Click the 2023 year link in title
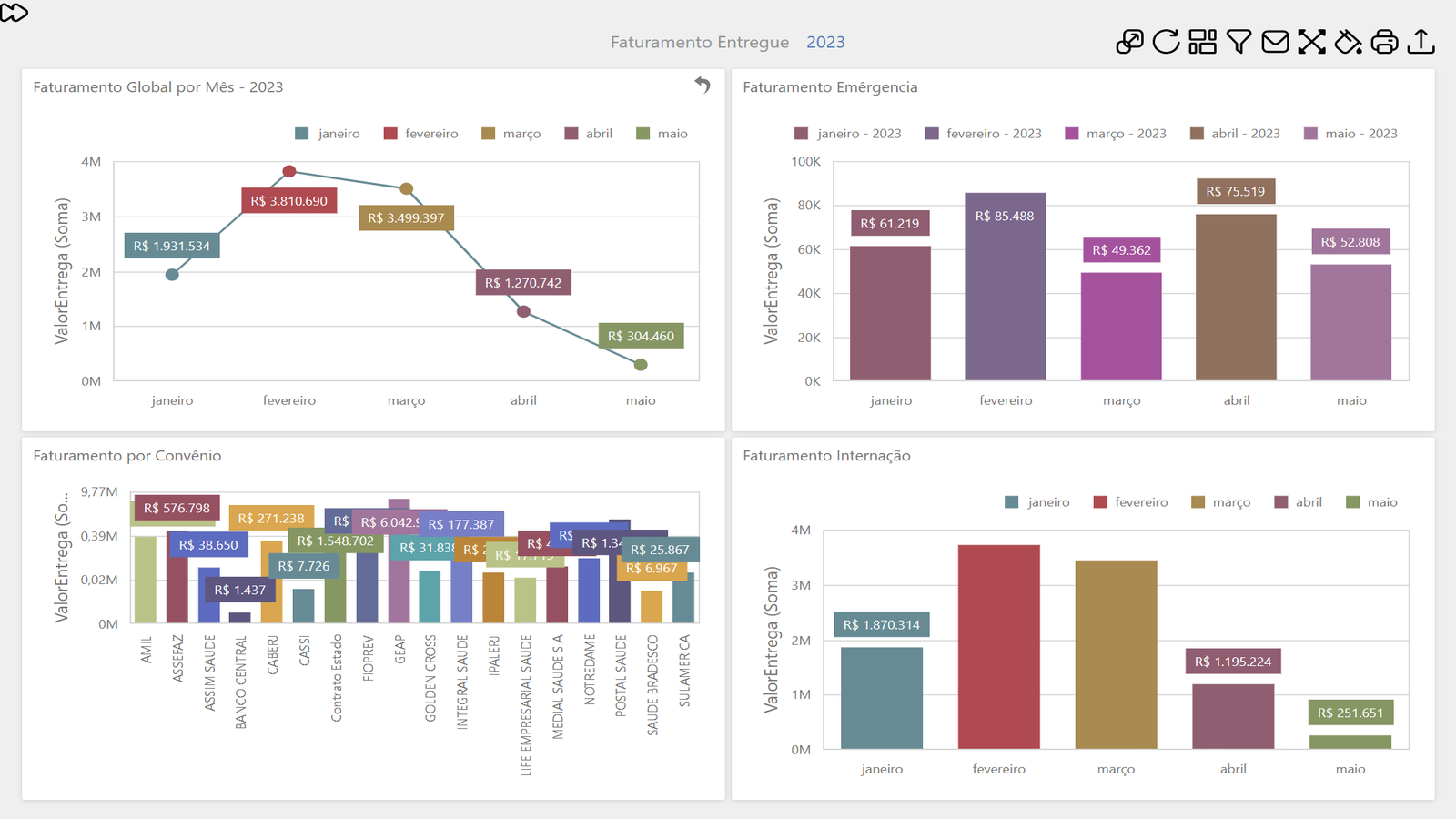 coord(825,43)
